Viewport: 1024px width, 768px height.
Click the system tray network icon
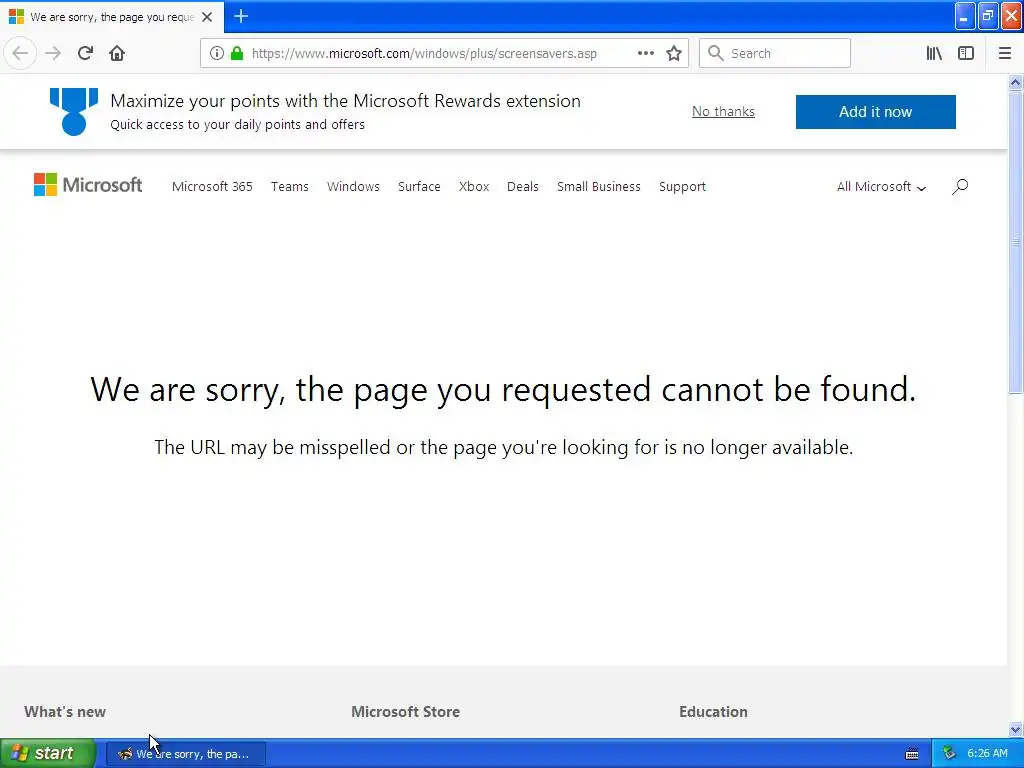click(x=950, y=753)
